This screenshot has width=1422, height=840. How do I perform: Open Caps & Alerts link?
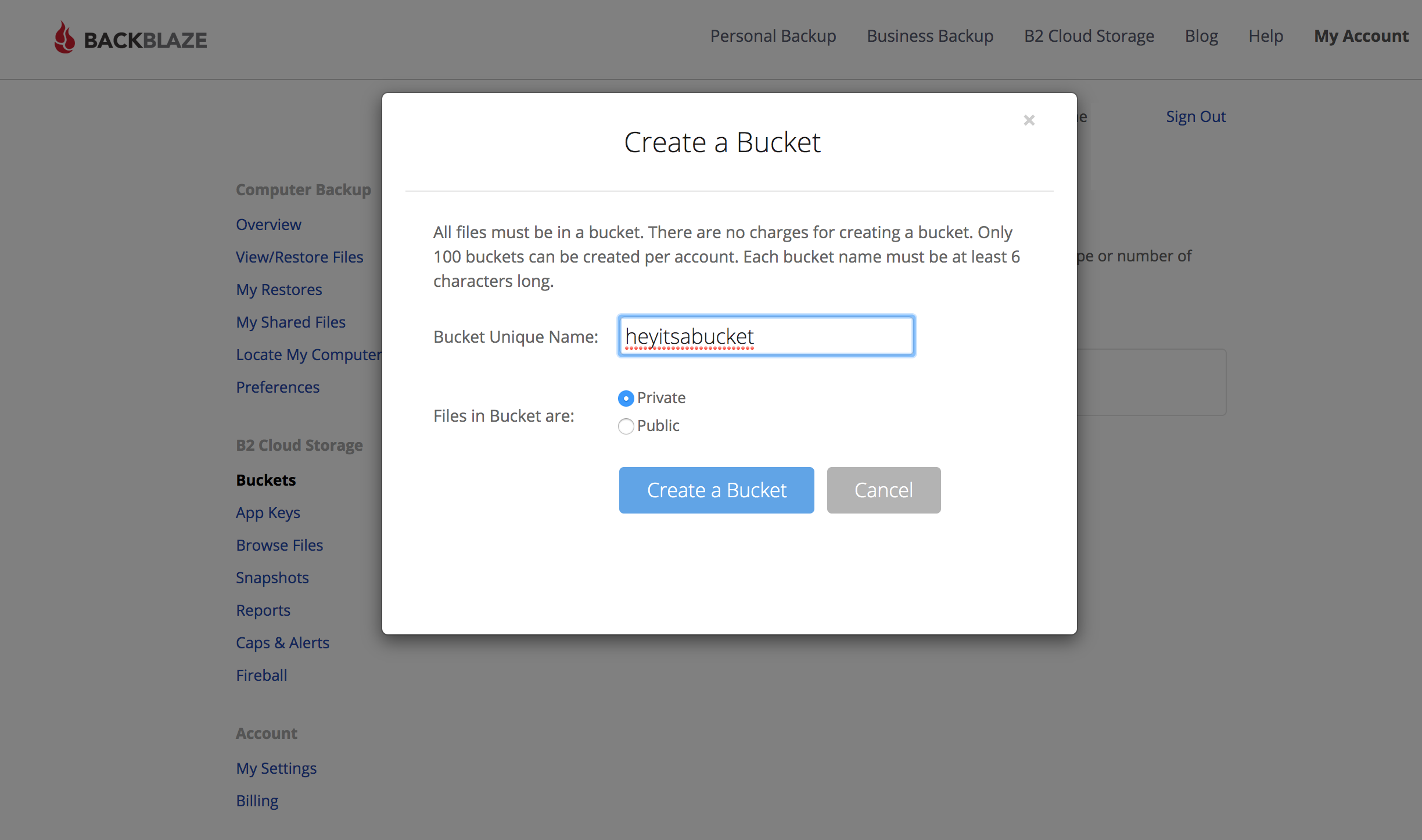tap(282, 643)
